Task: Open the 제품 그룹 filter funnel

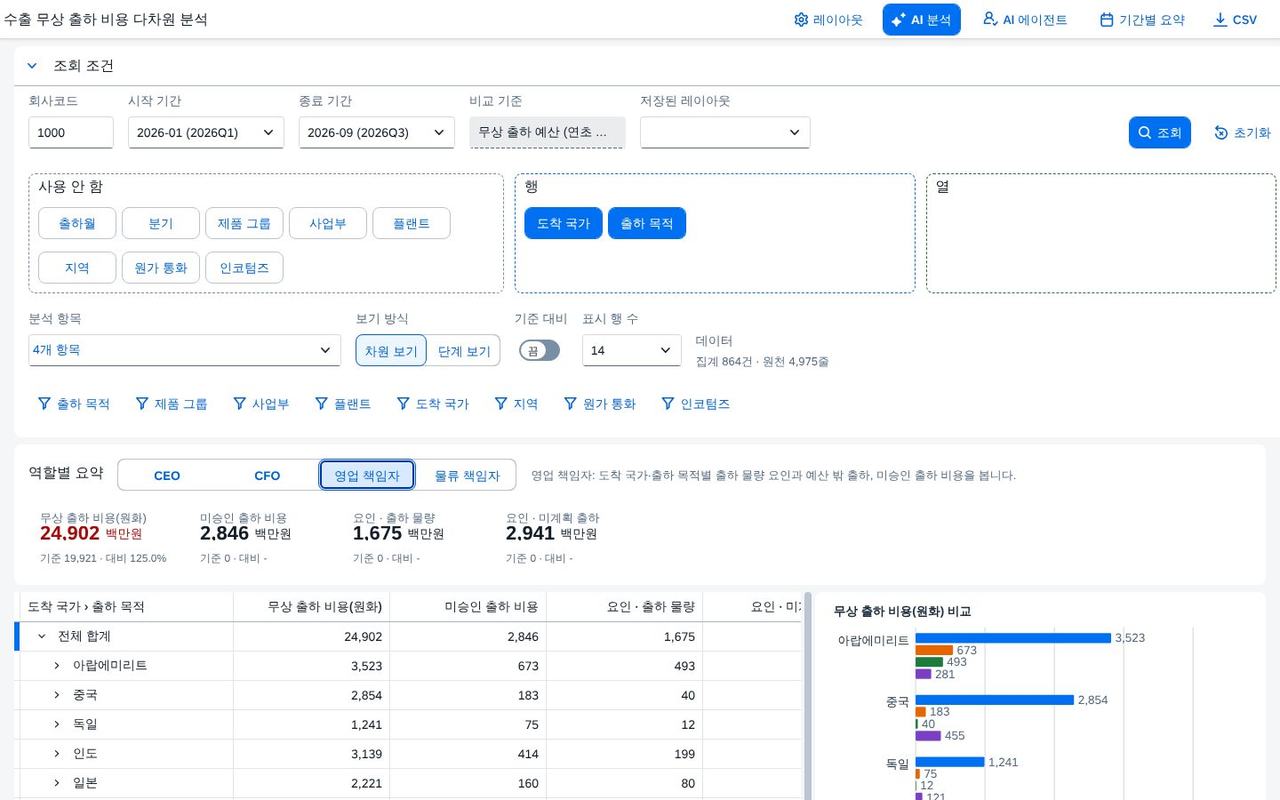Action: click(171, 404)
